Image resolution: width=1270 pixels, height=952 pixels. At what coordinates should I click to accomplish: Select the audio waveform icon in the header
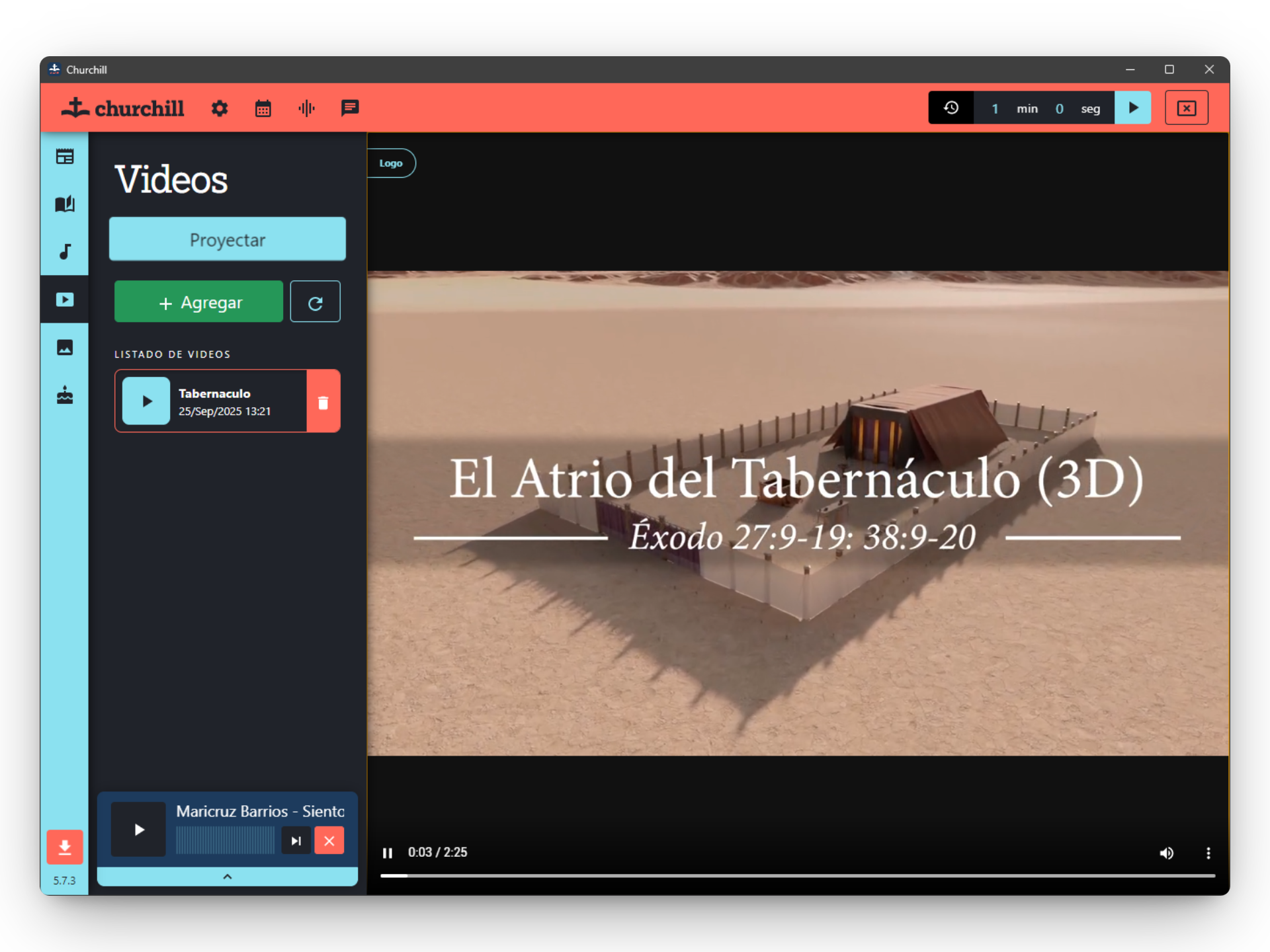[x=306, y=108]
